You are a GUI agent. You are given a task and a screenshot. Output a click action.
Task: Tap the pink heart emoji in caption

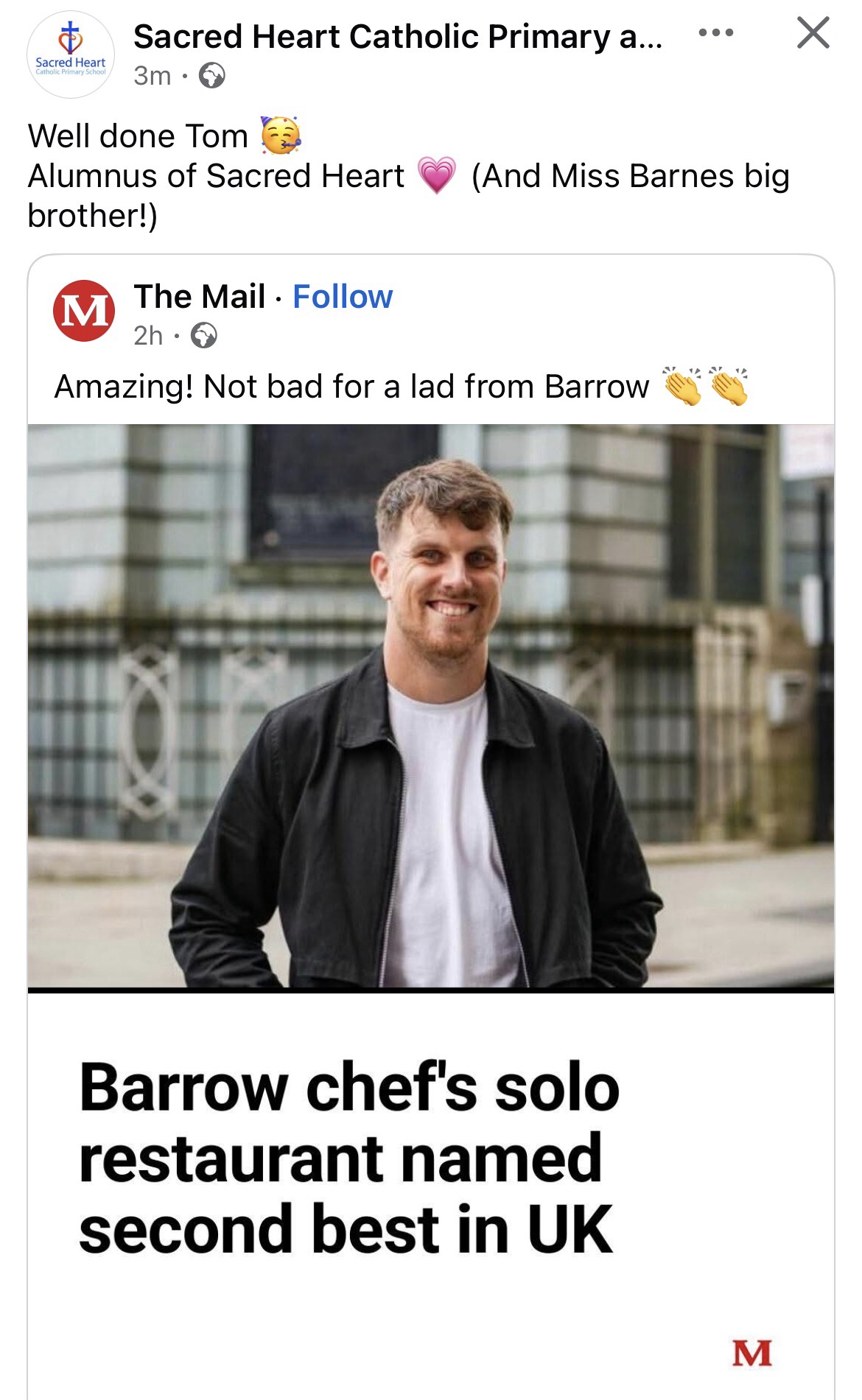pyautogui.click(x=437, y=176)
